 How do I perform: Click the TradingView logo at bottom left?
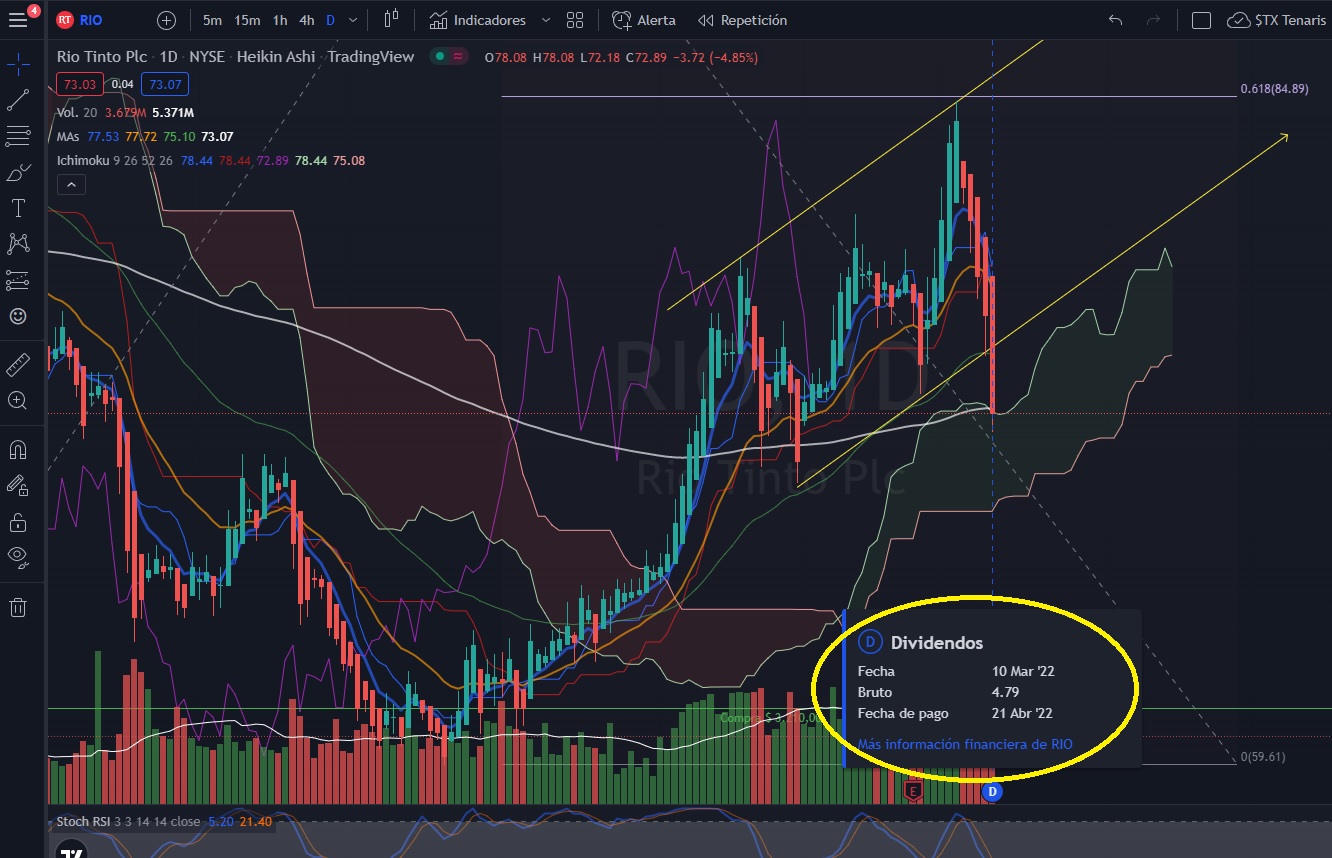[71, 852]
